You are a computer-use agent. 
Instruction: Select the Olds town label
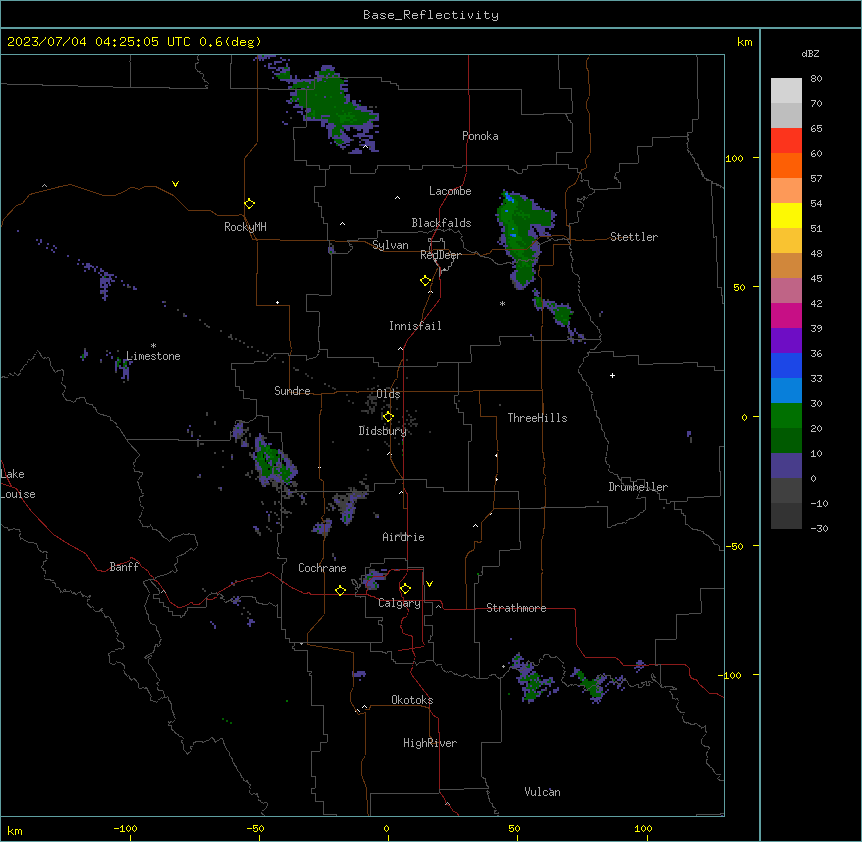tap(388, 394)
